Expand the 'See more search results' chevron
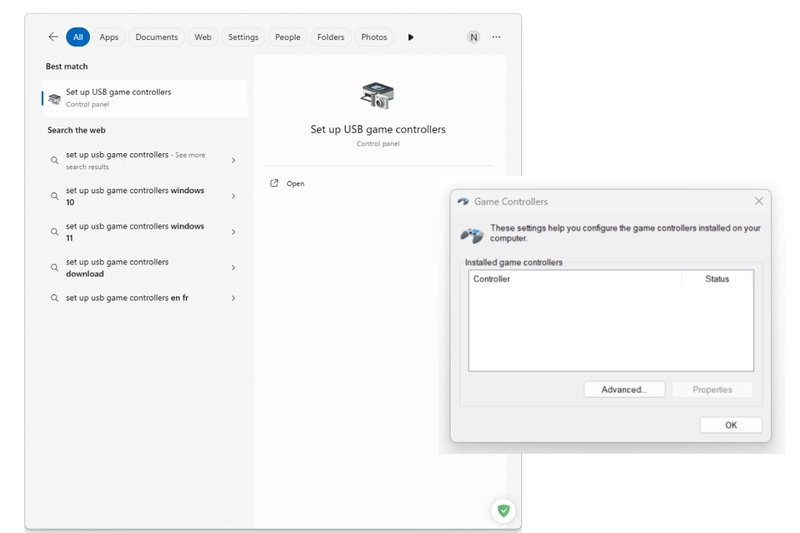 click(233, 160)
